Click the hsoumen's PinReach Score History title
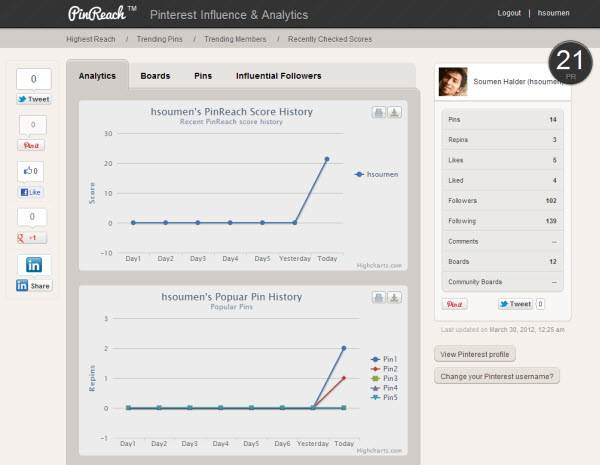The height and width of the screenshot is (465, 600). [x=232, y=112]
